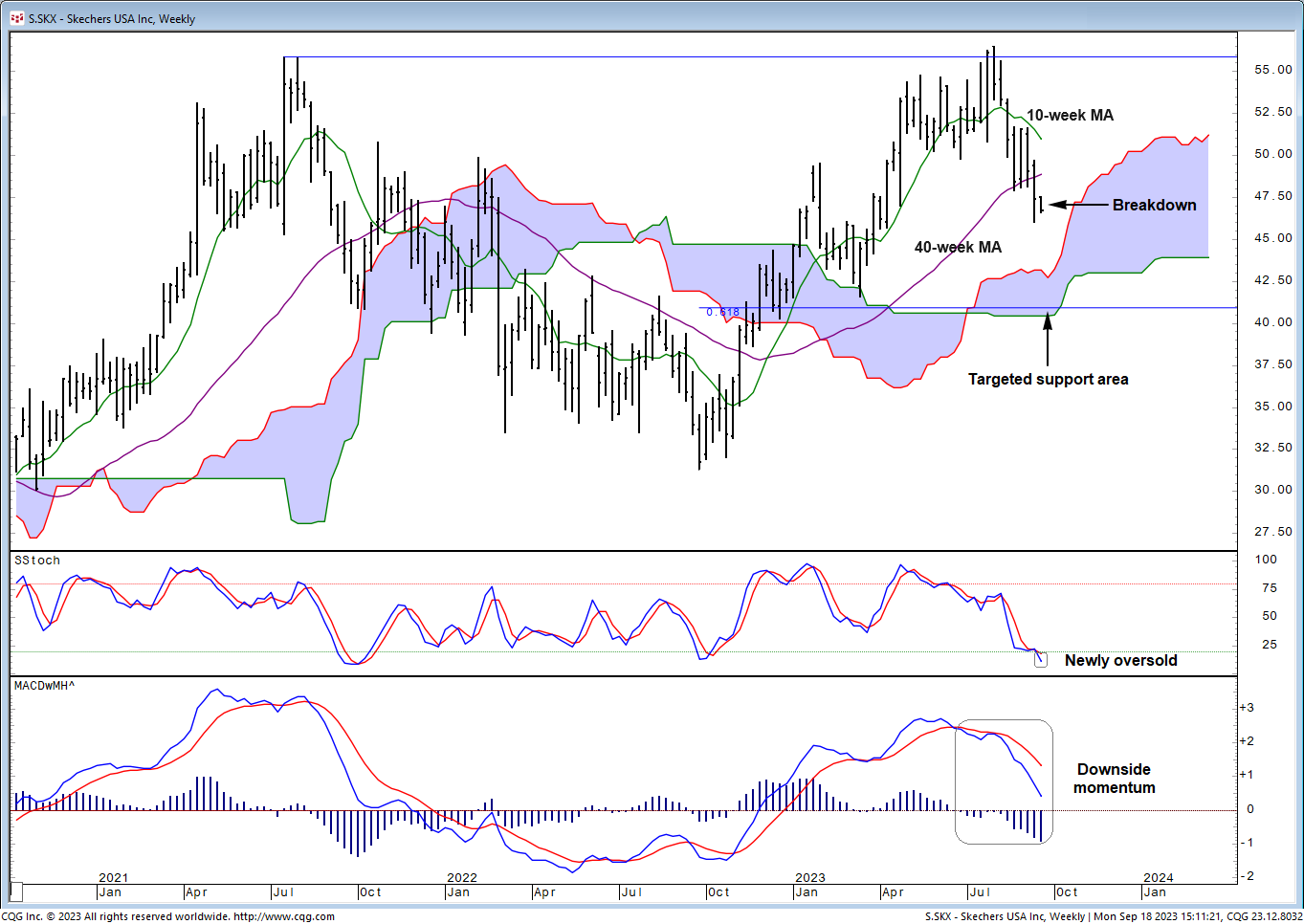Click the -2 value on MACD axis
Image resolution: width=1304 pixels, height=924 pixels.
(1247, 876)
